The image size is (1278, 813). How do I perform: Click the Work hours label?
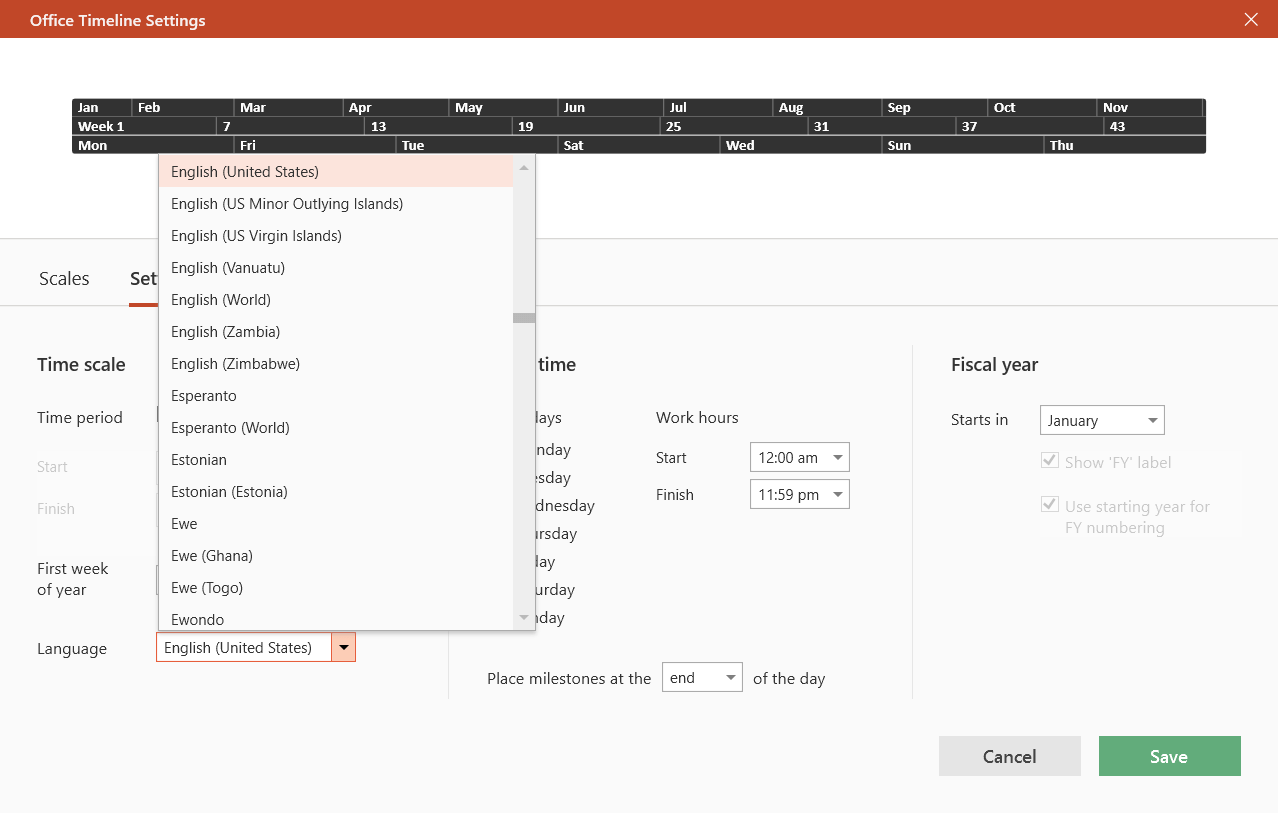click(x=697, y=417)
